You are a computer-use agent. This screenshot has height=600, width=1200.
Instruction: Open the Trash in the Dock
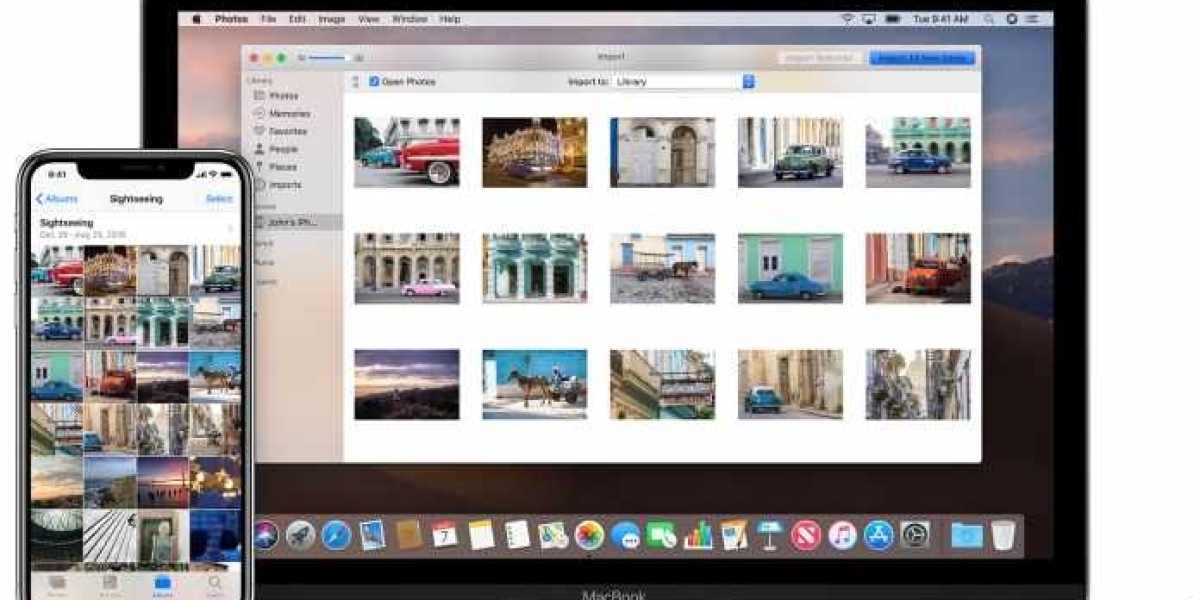[x=1003, y=535]
